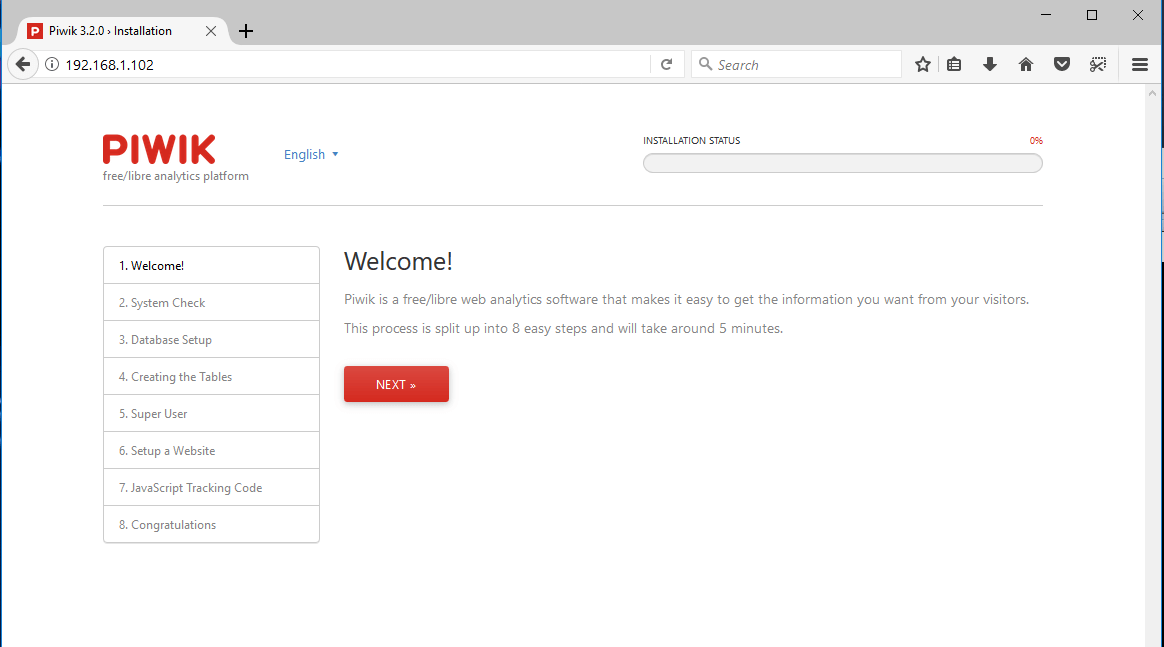Image resolution: width=1164 pixels, height=647 pixels.
Task: Reload the current page
Action: 667,65
